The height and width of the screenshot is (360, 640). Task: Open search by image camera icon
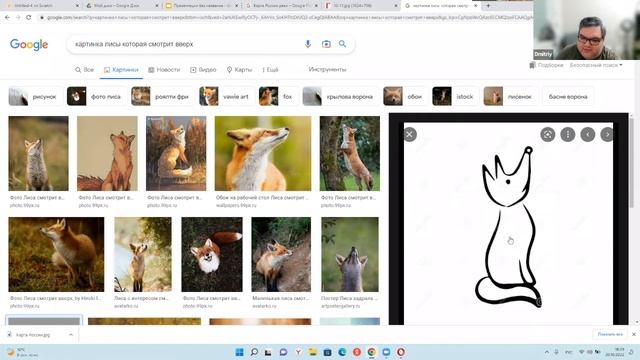[x=326, y=44]
